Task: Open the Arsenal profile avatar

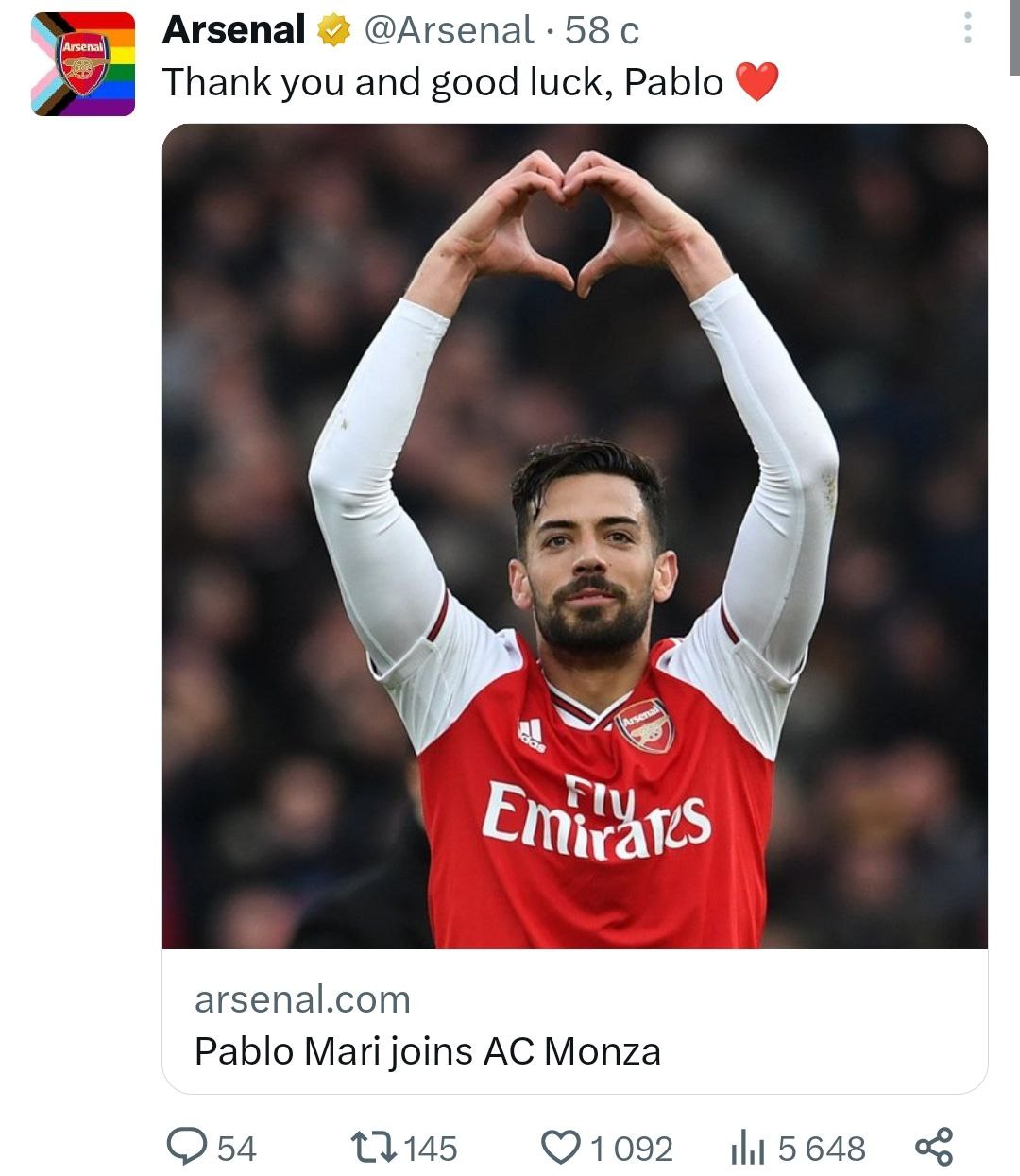Action: pyautogui.click(x=83, y=64)
